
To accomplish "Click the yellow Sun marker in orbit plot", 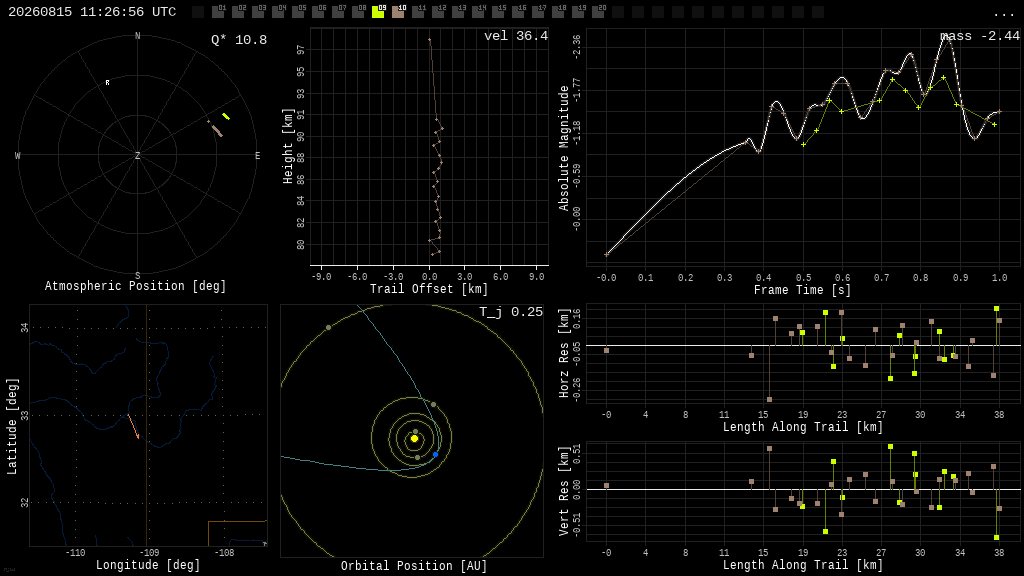I will pyautogui.click(x=414, y=439).
